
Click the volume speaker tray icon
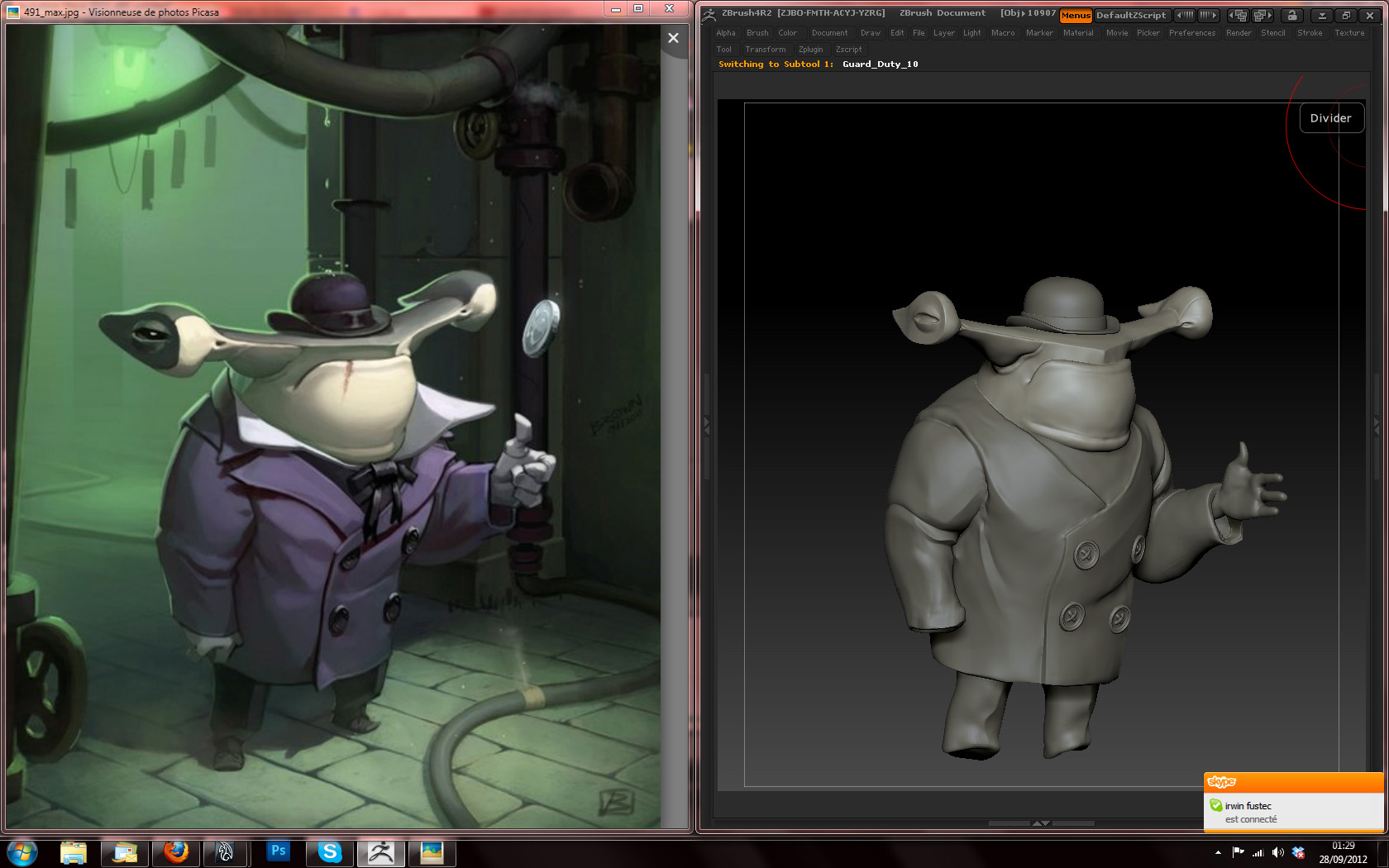click(x=1277, y=852)
